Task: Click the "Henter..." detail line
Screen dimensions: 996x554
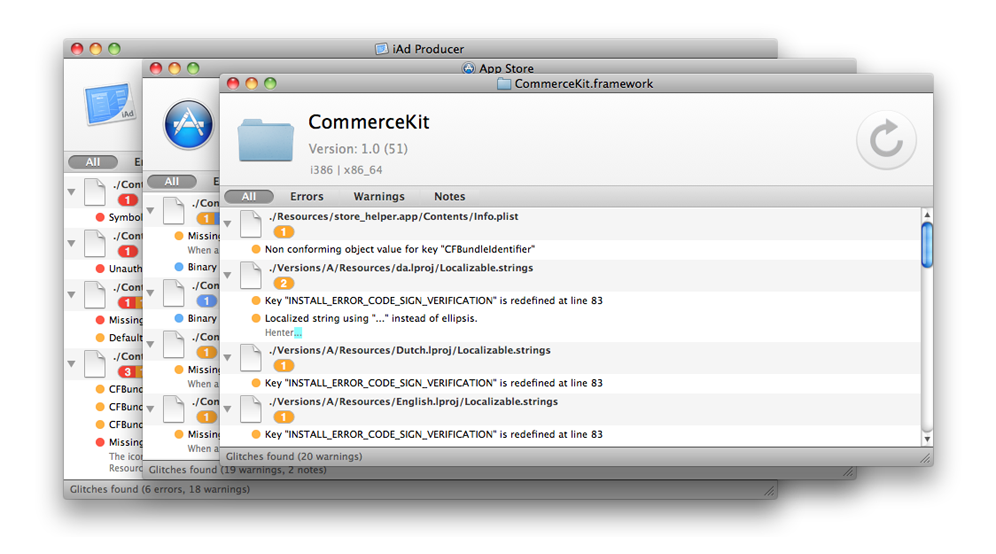Action: click(x=283, y=332)
